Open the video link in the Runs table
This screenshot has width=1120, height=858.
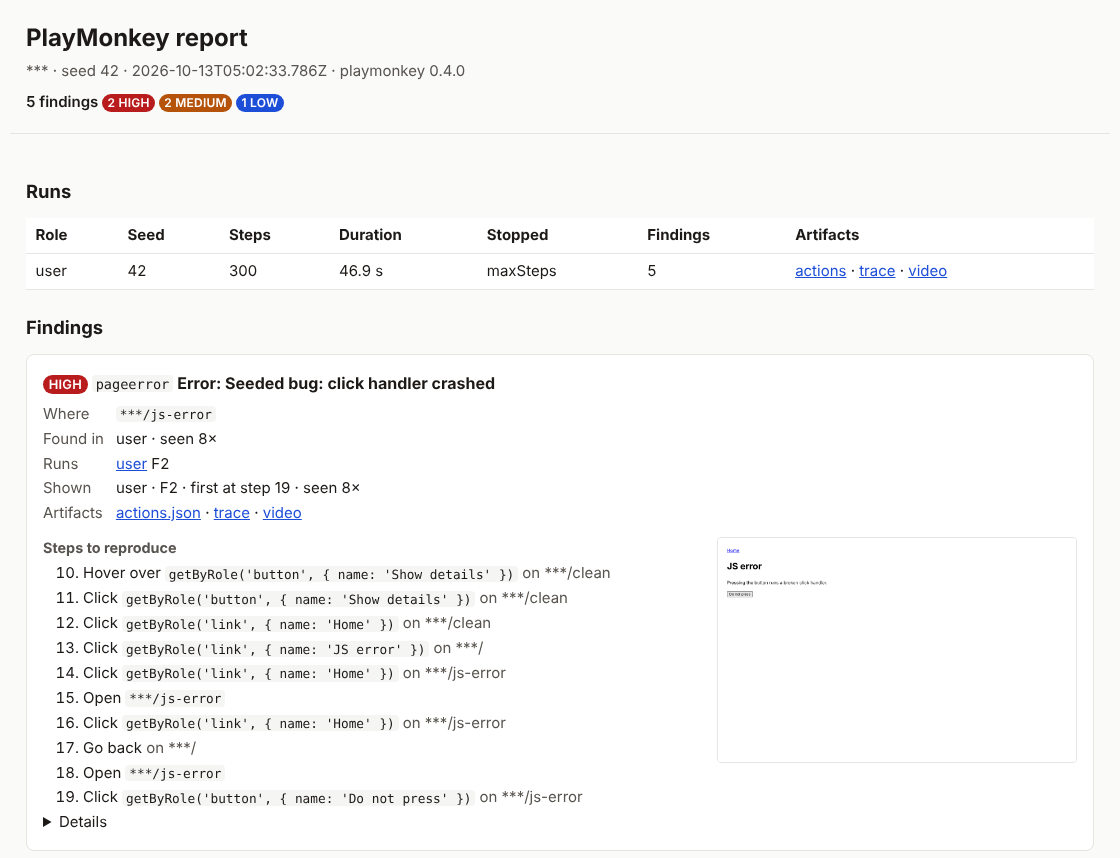tap(927, 271)
